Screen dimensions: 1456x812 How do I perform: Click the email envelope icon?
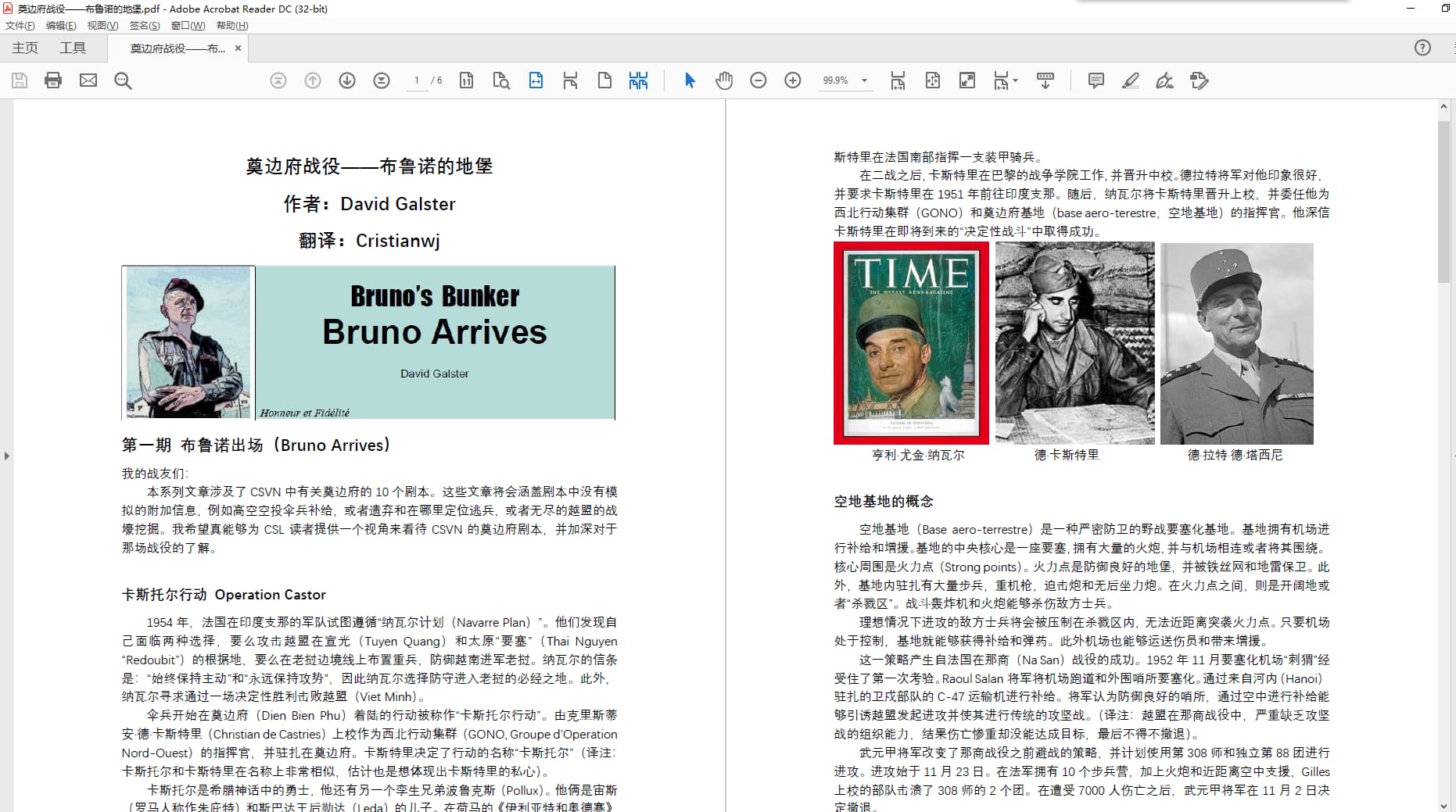click(88, 80)
